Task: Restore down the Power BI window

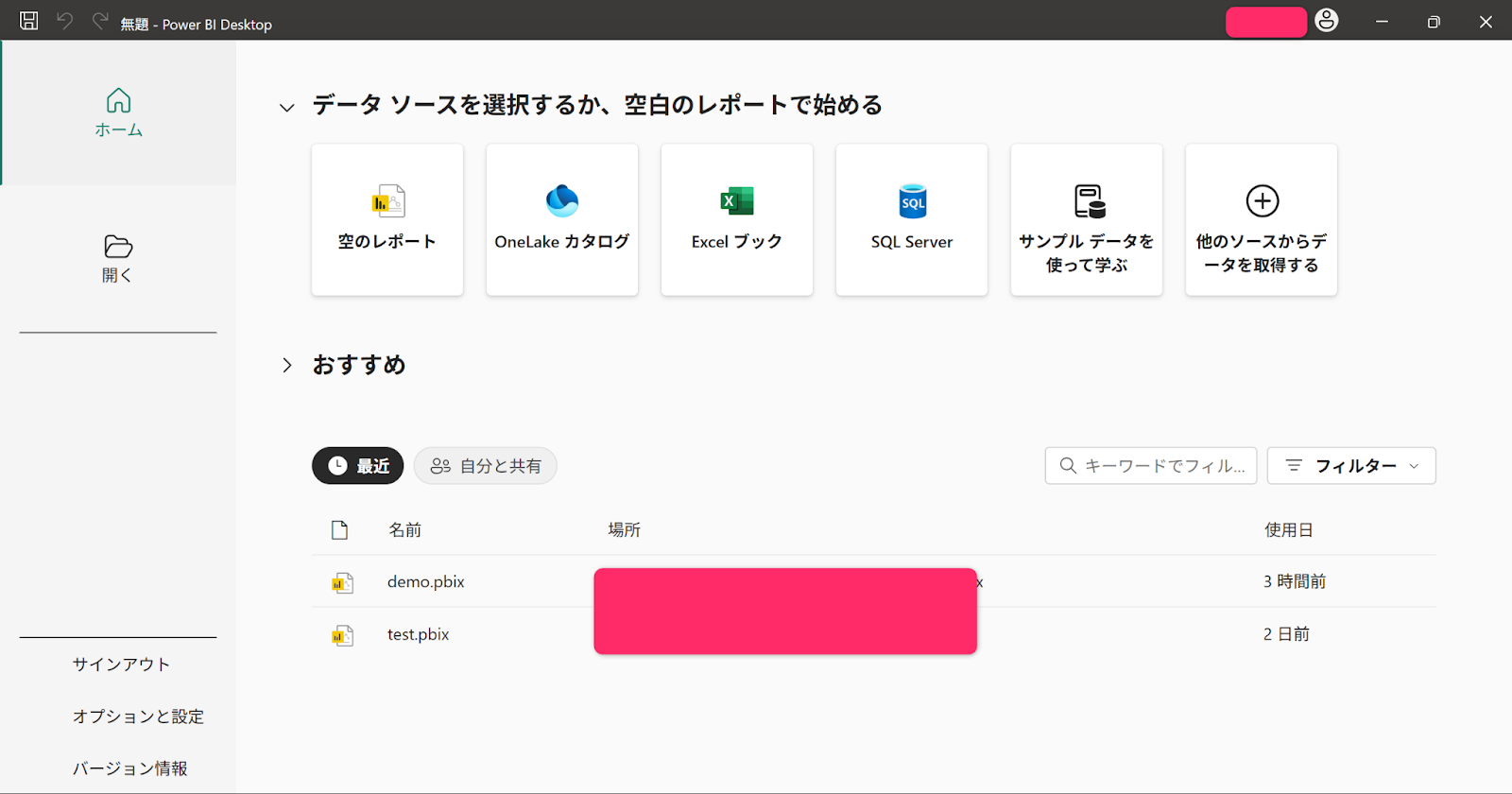Action: coord(1434,21)
